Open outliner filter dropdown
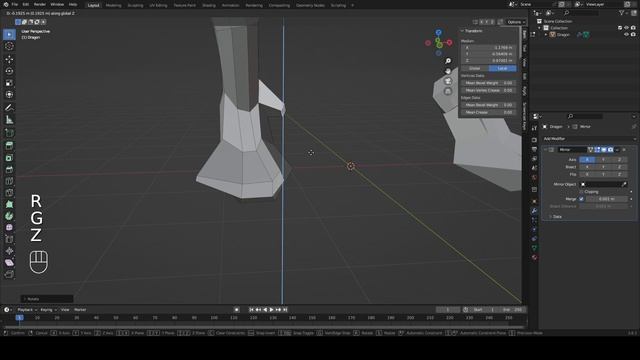640x360 pixels. 624,13
